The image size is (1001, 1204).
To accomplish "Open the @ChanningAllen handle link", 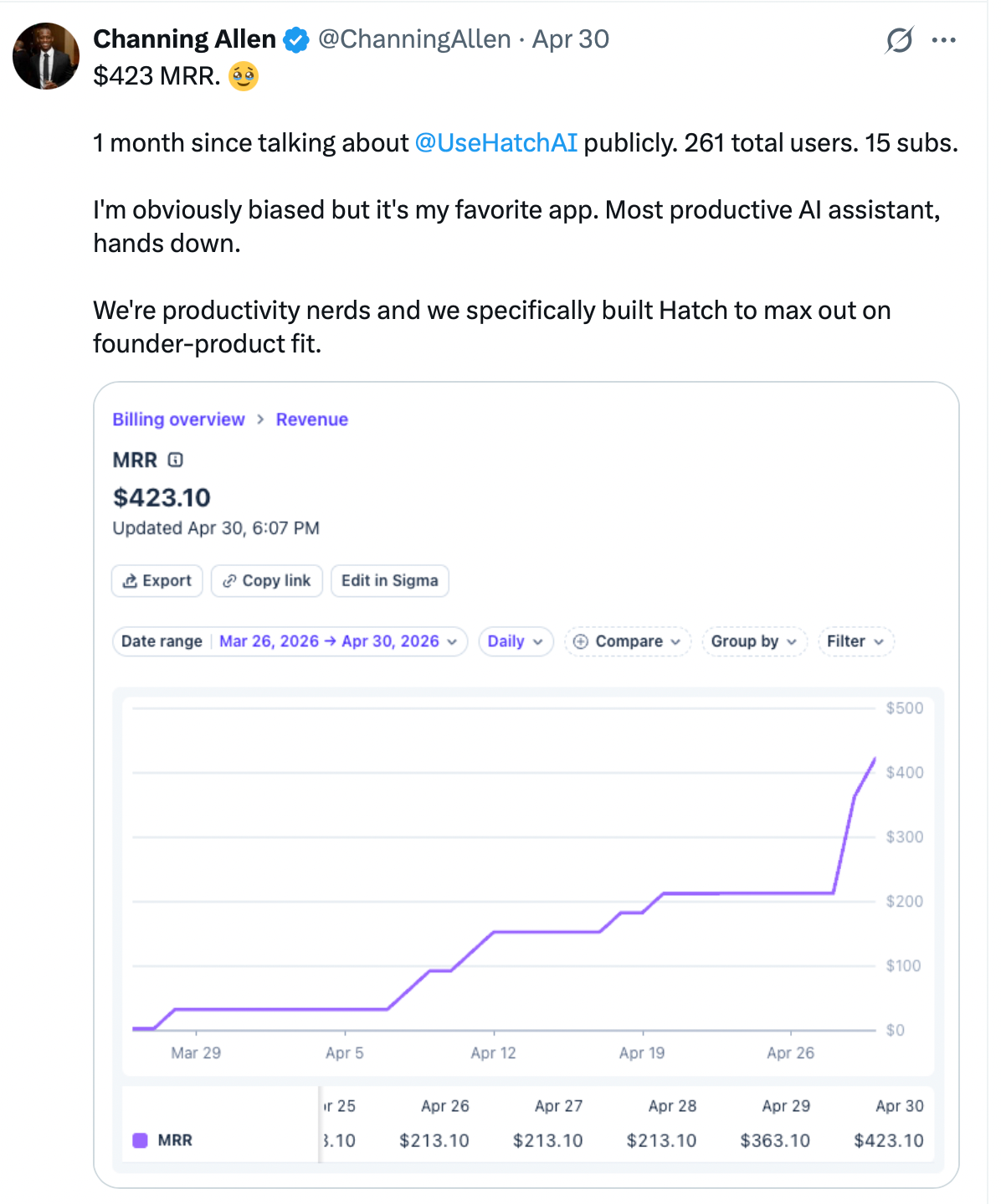I will (414, 39).
